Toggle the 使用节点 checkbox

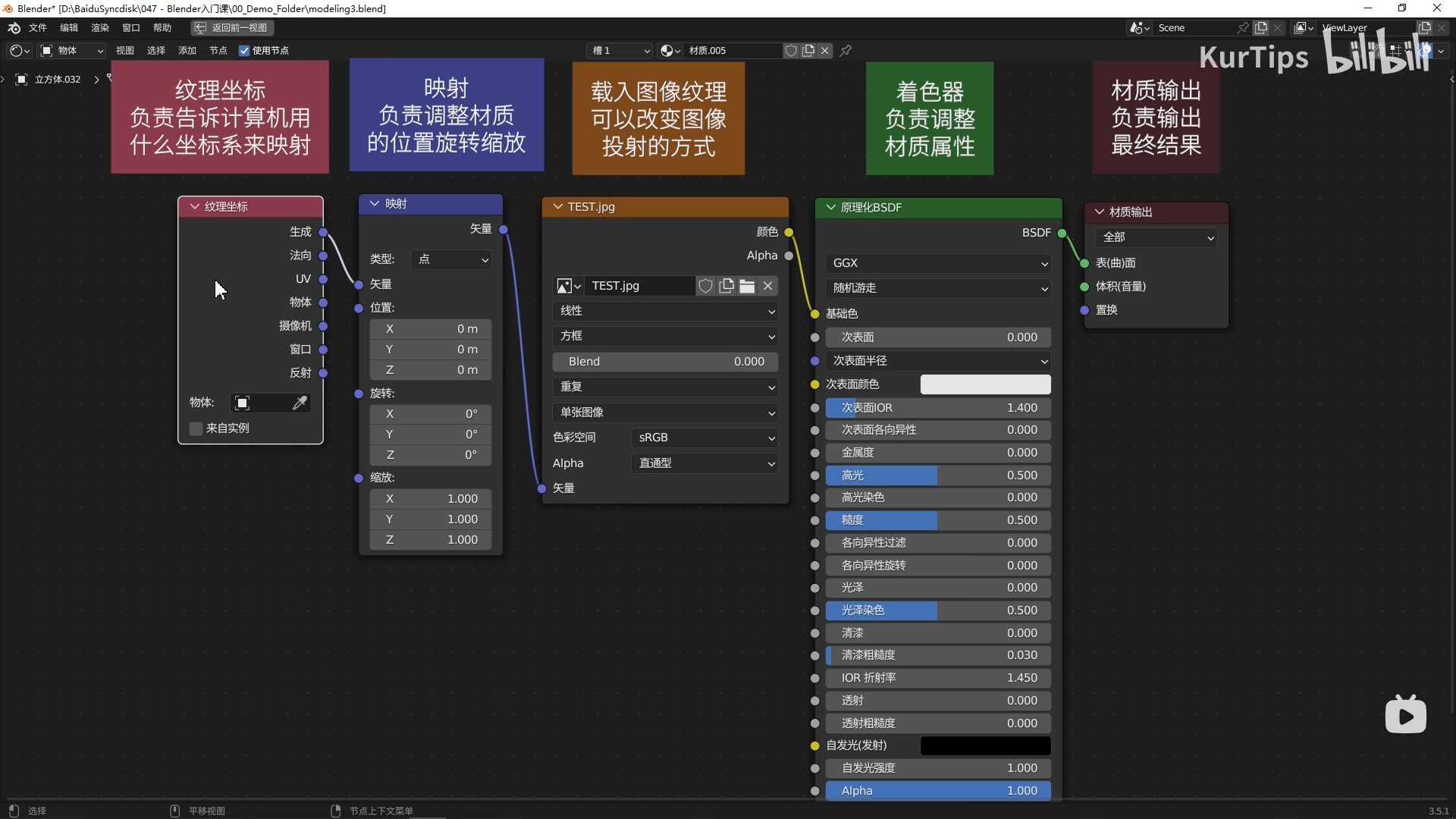pyautogui.click(x=244, y=51)
